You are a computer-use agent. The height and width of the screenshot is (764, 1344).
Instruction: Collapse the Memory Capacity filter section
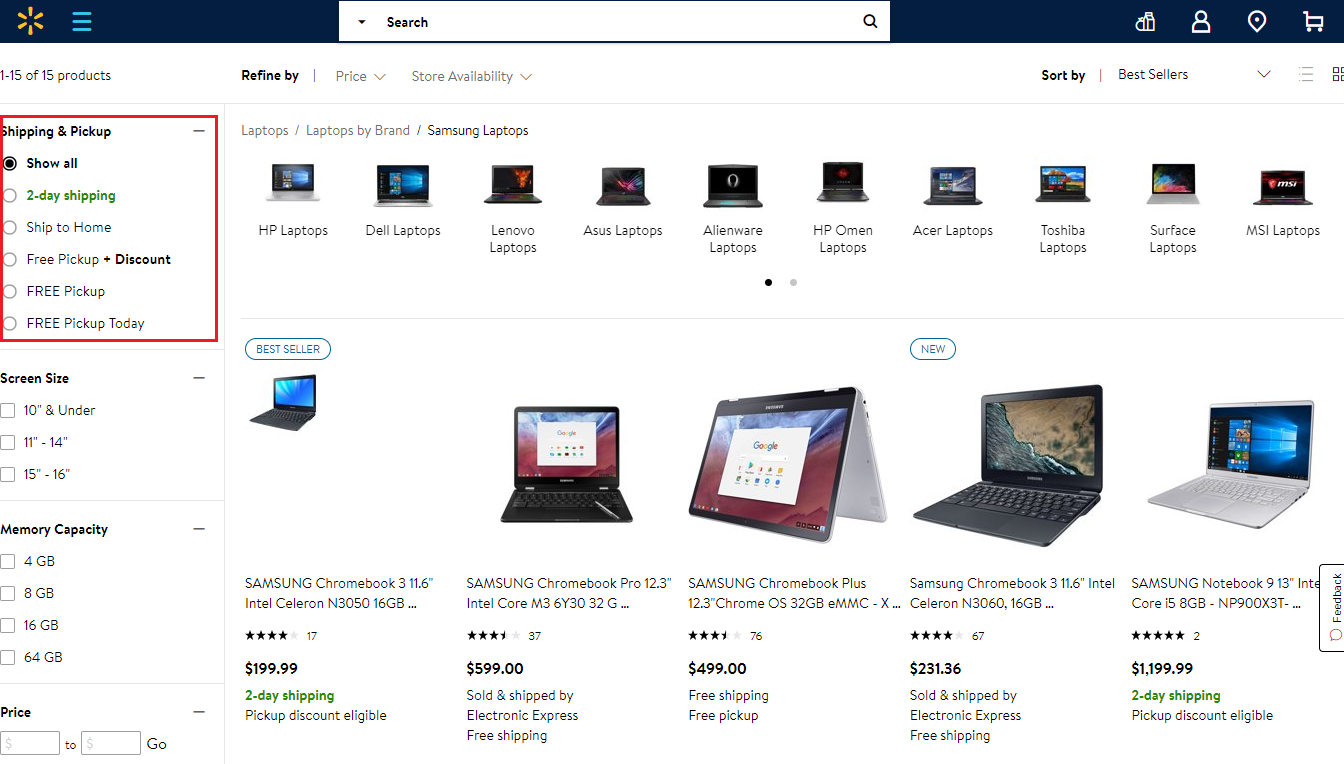point(199,529)
